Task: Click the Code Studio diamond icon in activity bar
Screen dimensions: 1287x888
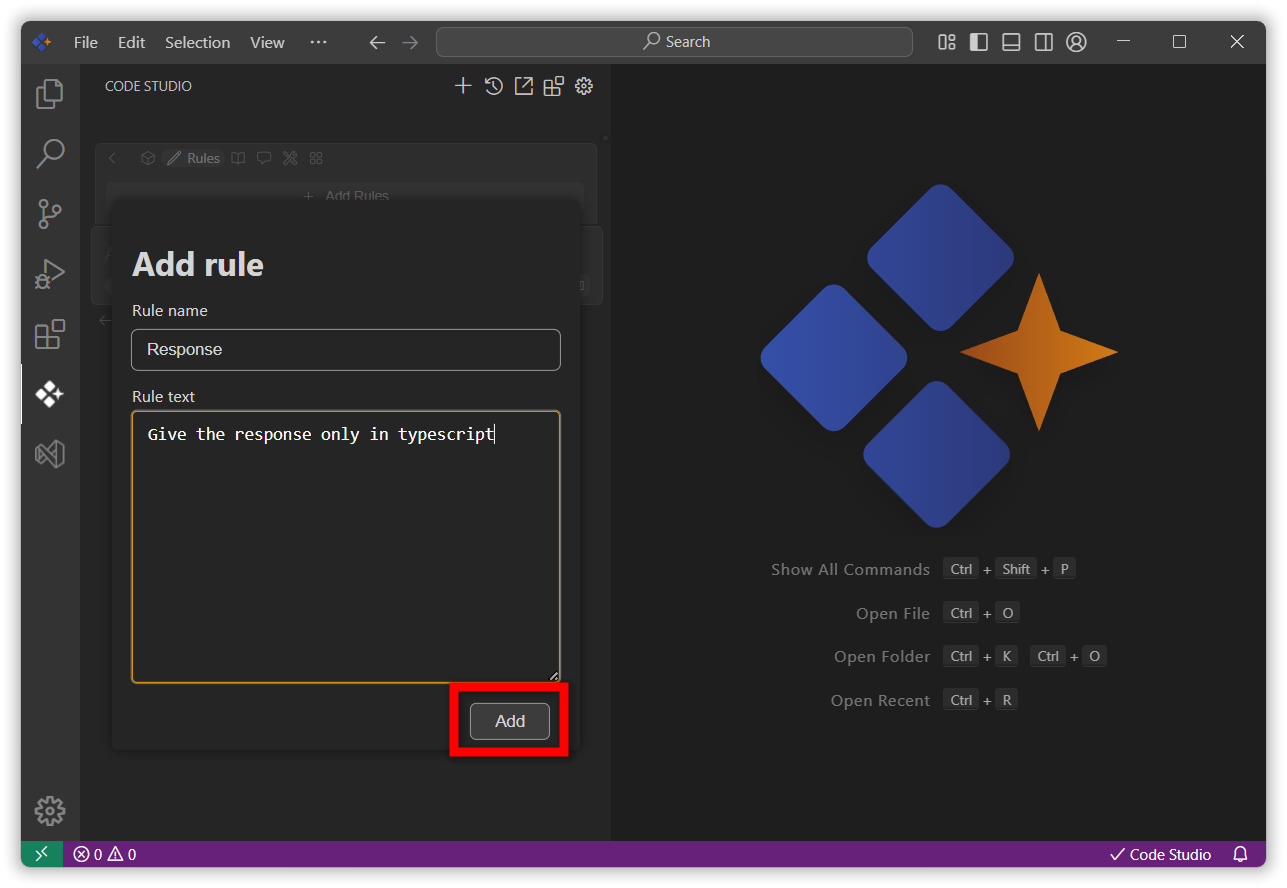Action: [50, 394]
